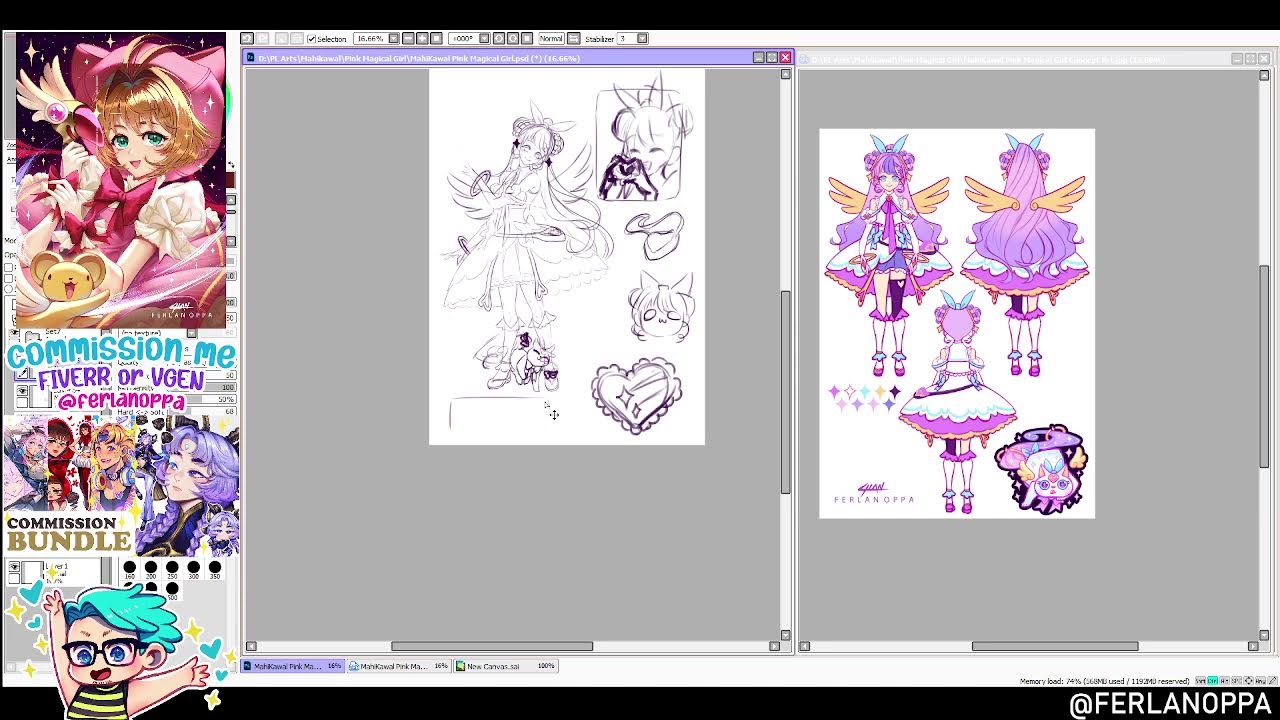Close the MahiKawai psd document window
This screenshot has height=720, width=1280.
tap(785, 58)
